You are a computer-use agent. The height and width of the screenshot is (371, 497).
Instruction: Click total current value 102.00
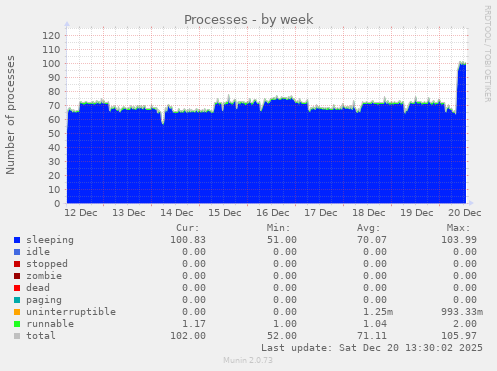click(188, 336)
